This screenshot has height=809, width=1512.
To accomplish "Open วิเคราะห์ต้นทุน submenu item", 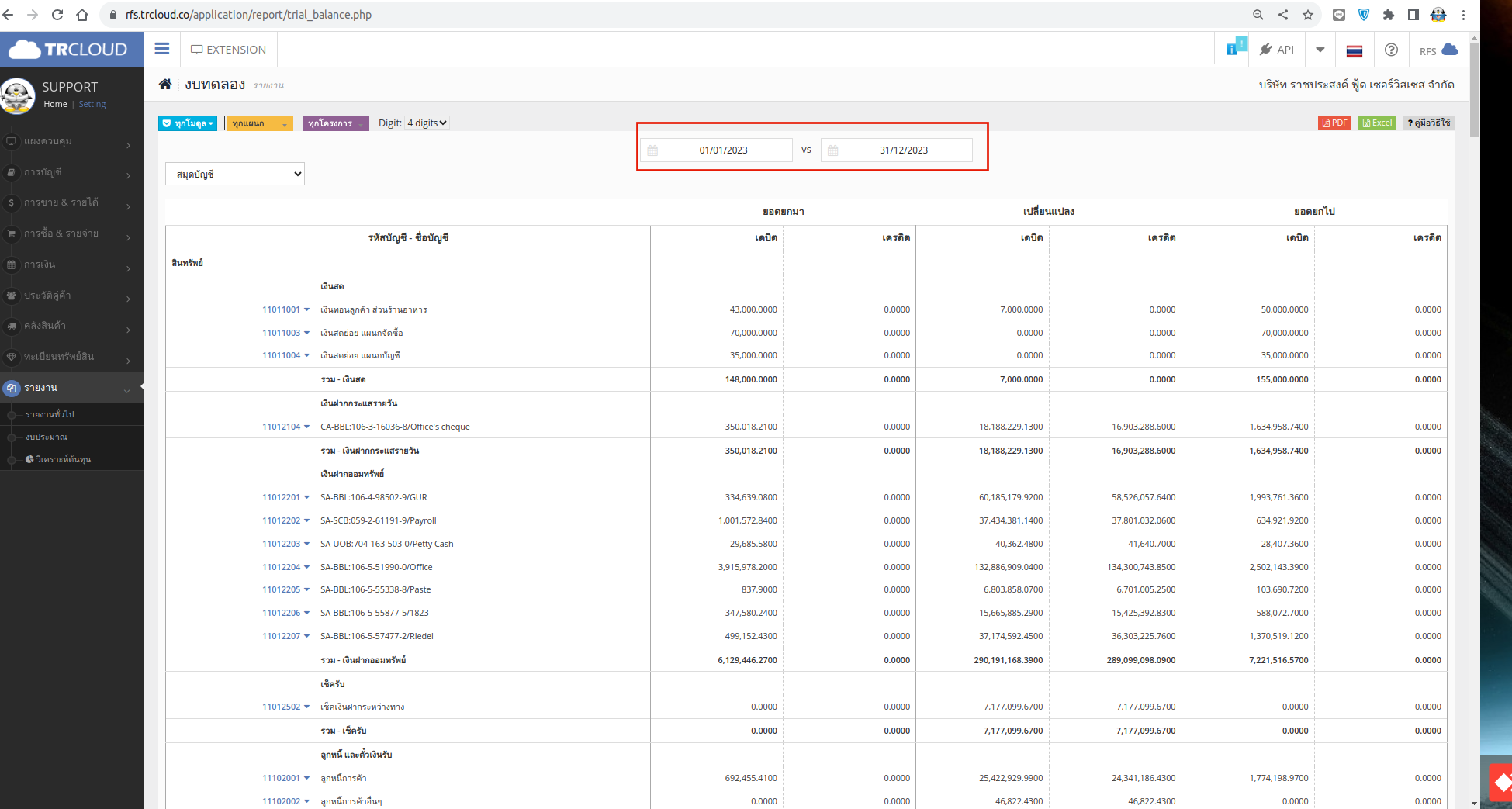I will pos(58,459).
